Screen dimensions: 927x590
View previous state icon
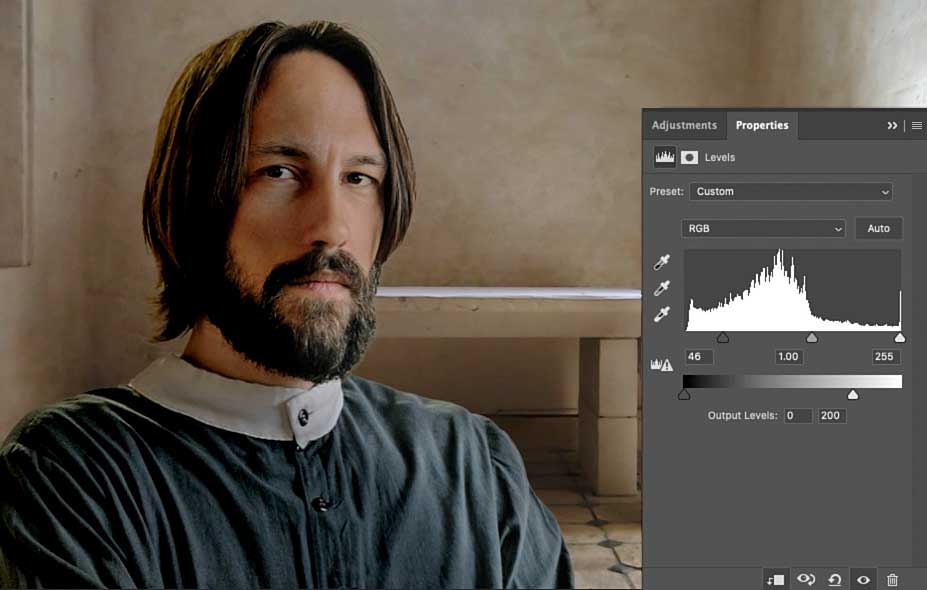point(806,579)
